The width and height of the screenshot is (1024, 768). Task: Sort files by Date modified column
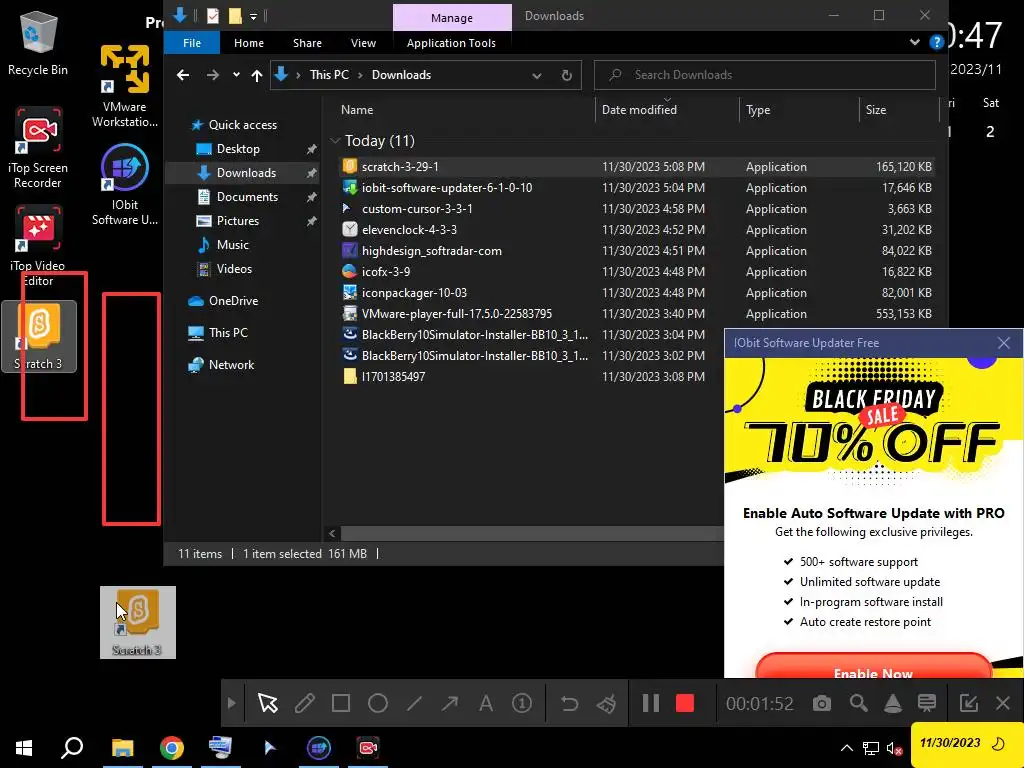click(639, 110)
